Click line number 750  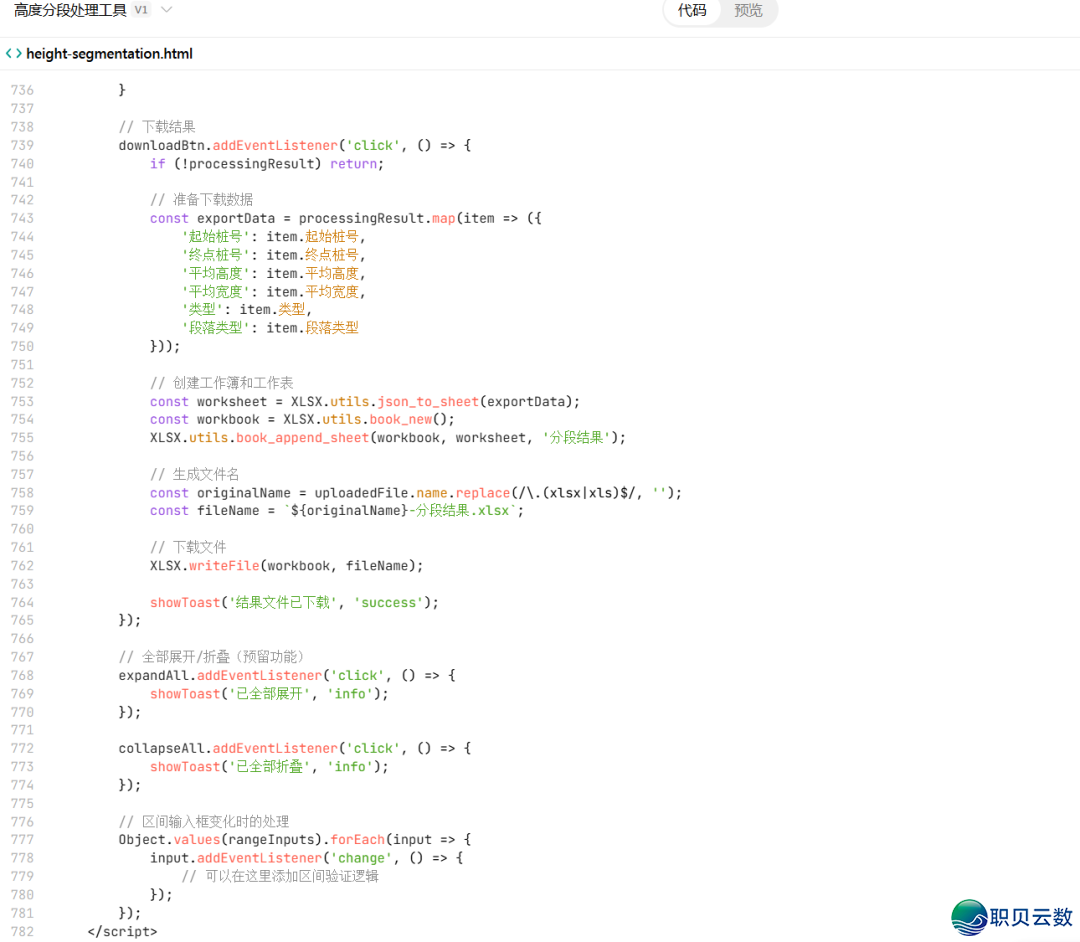click(x=22, y=346)
